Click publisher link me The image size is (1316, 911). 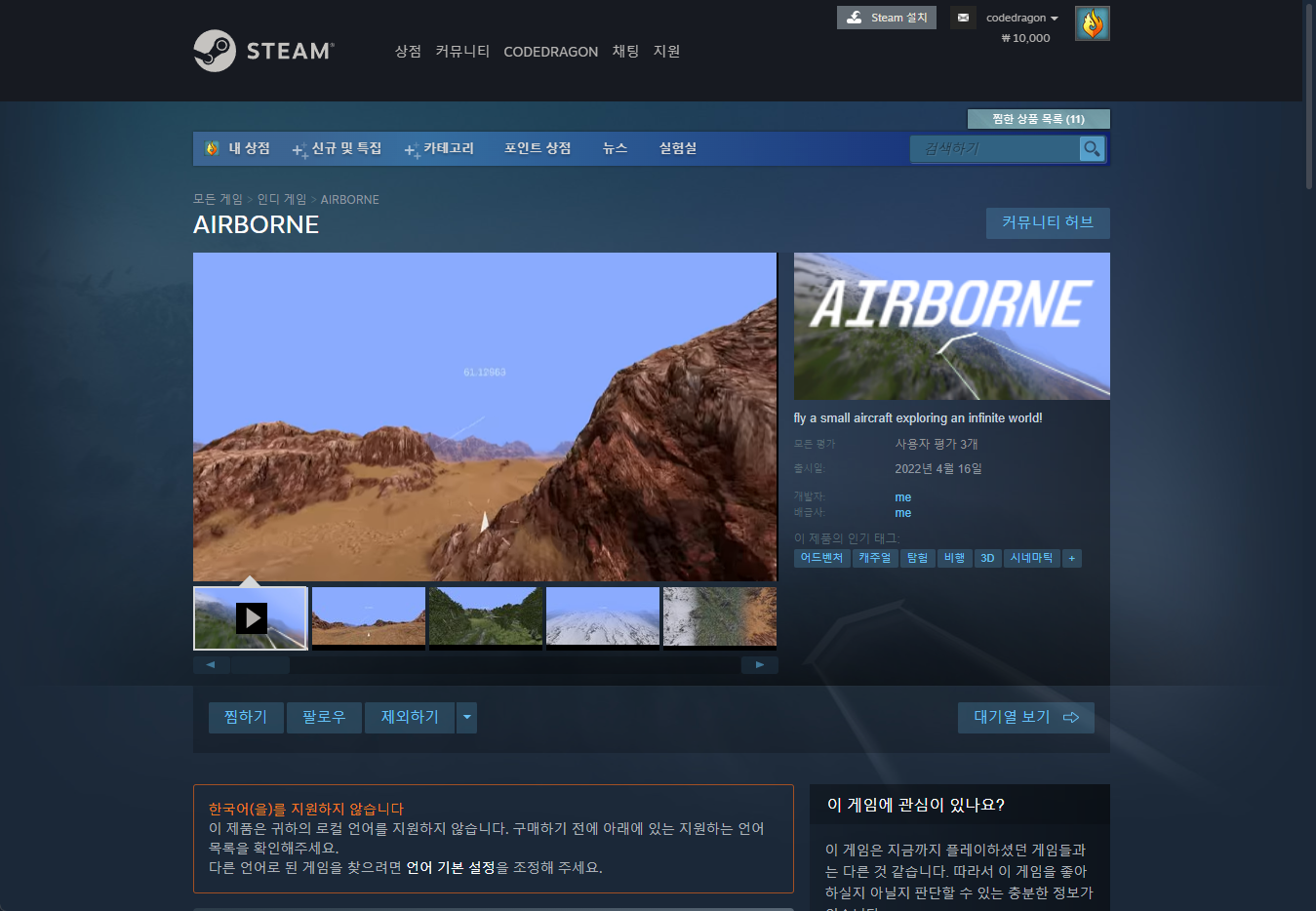pyautogui.click(x=903, y=513)
